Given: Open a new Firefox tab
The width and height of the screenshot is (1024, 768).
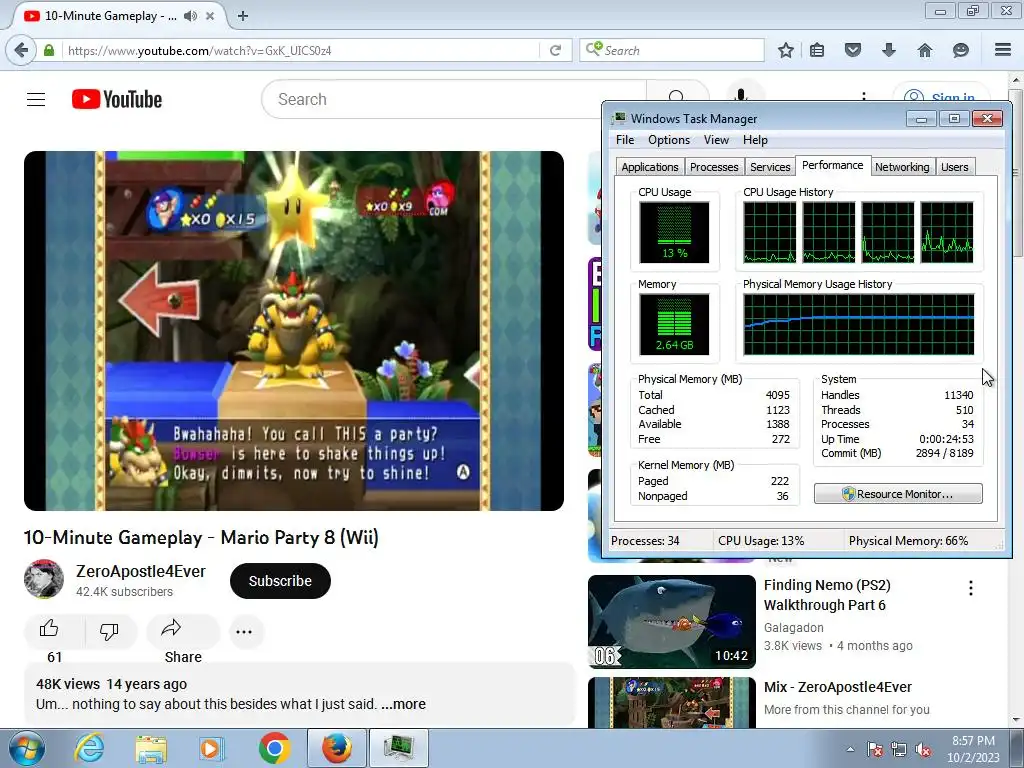Looking at the screenshot, I should [x=242, y=16].
